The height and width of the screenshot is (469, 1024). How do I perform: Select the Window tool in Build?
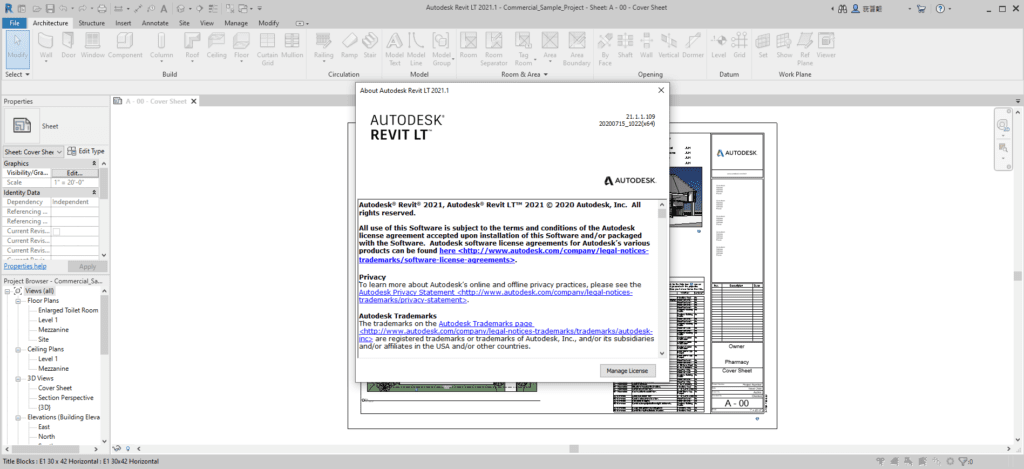[93, 46]
